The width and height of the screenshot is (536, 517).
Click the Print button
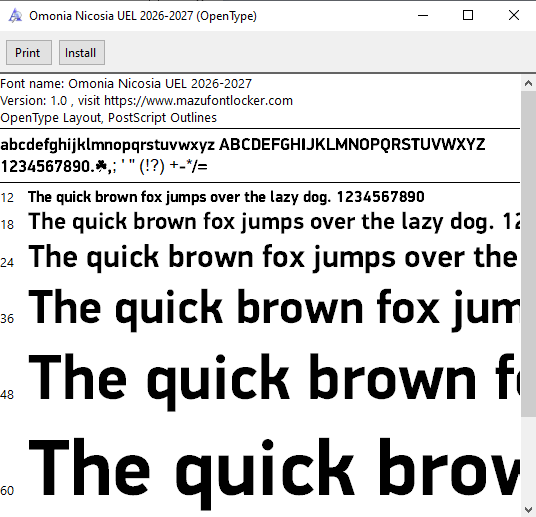click(x=29, y=53)
